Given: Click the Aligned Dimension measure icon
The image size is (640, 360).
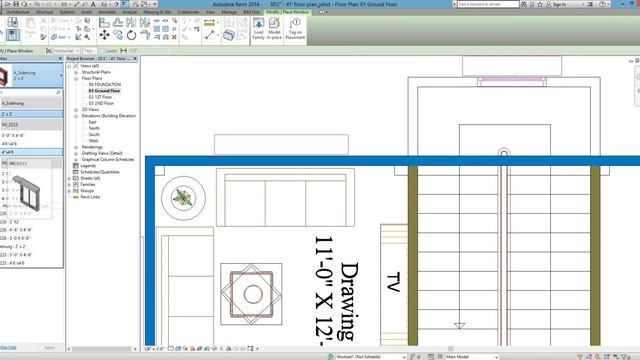Looking at the screenshot, I should (x=209, y=23).
